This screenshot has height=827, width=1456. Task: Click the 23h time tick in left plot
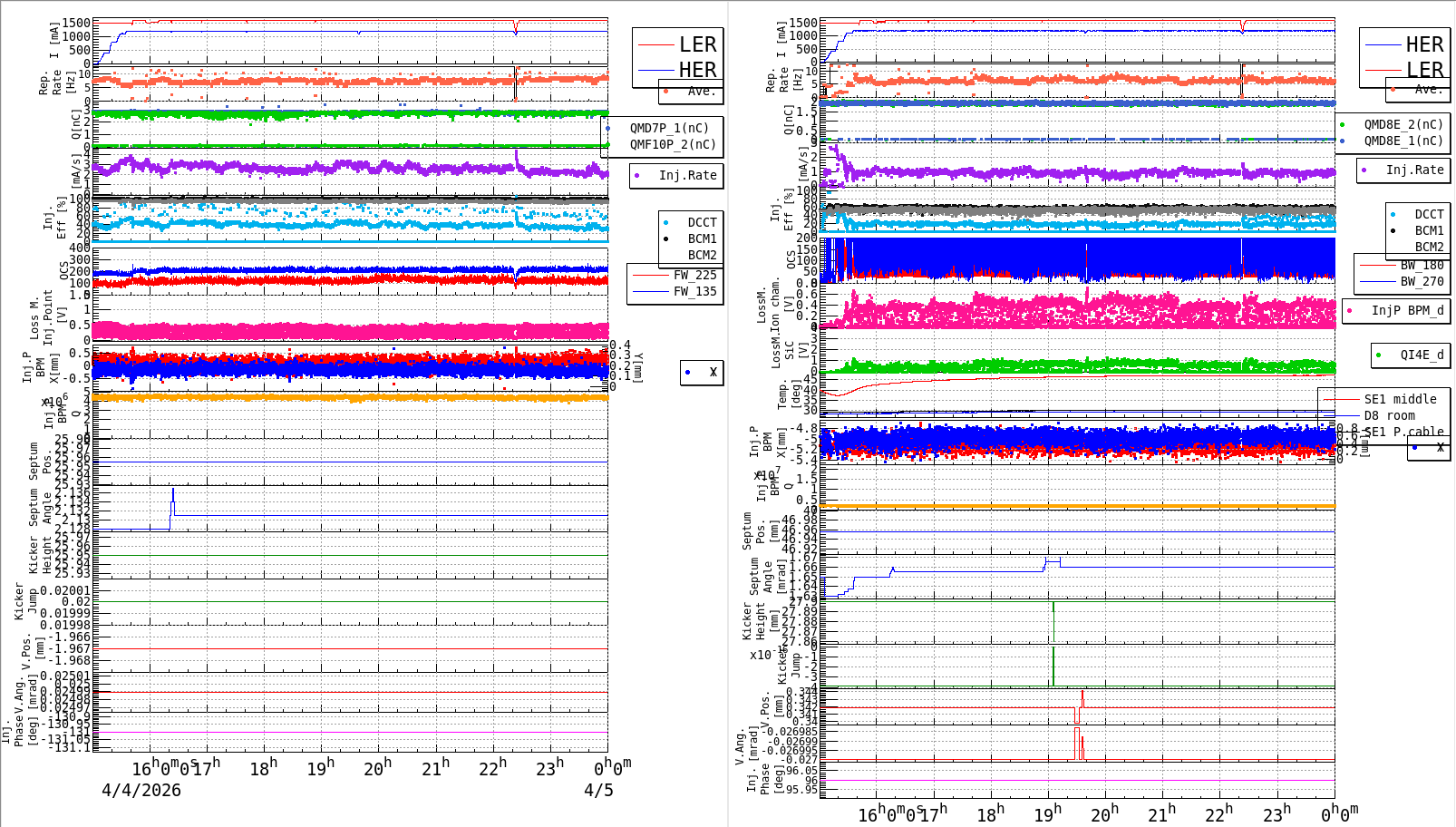(550, 768)
